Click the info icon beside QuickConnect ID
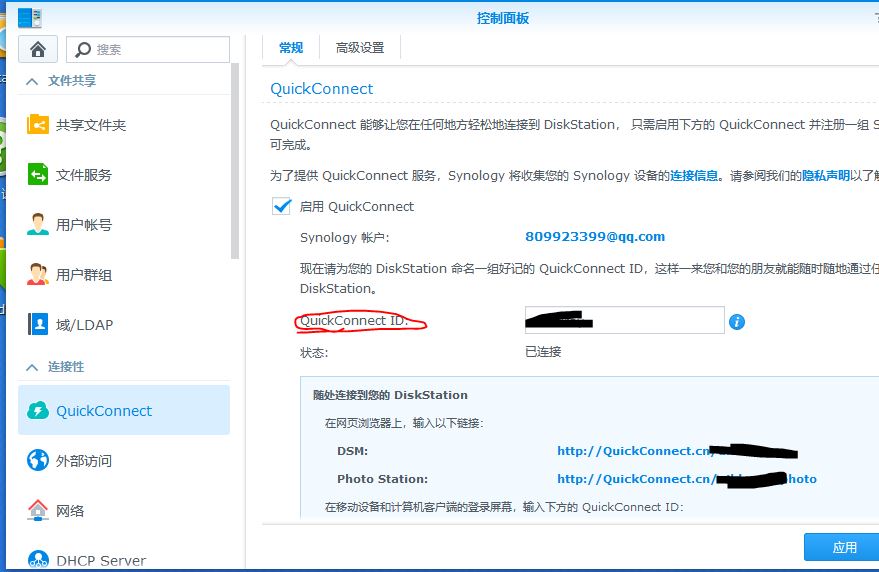The width and height of the screenshot is (879, 572). point(737,322)
